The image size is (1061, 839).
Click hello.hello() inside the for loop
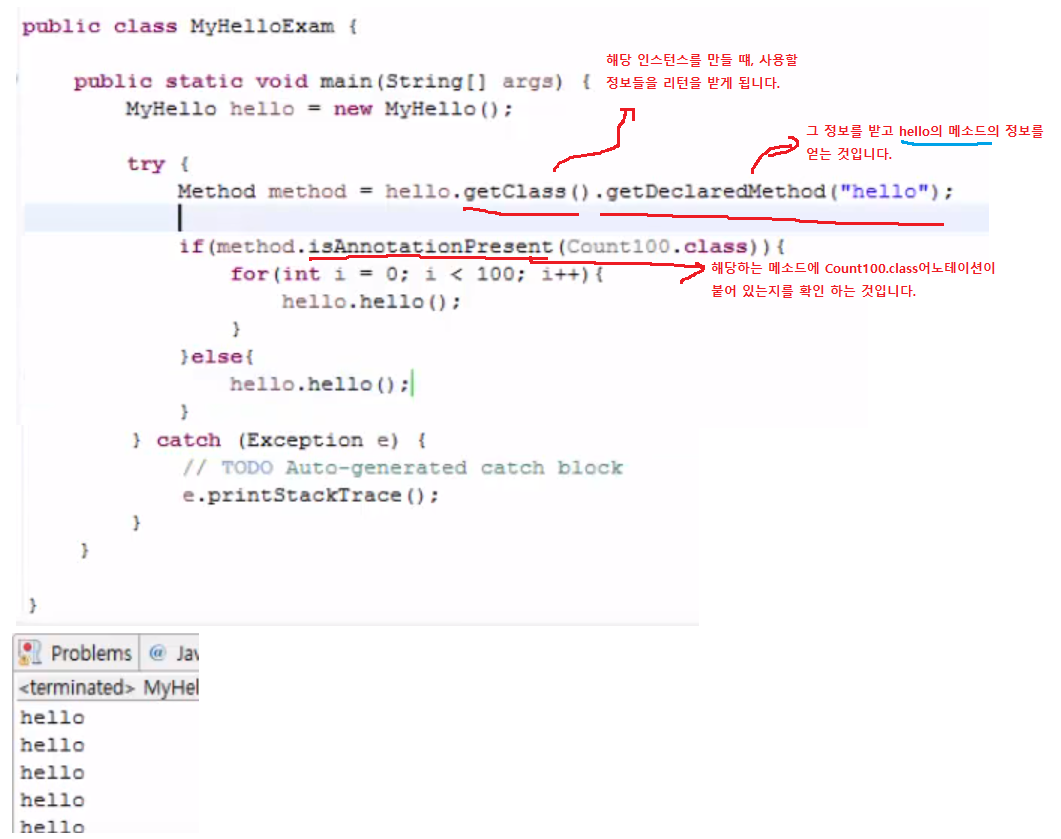(371, 302)
